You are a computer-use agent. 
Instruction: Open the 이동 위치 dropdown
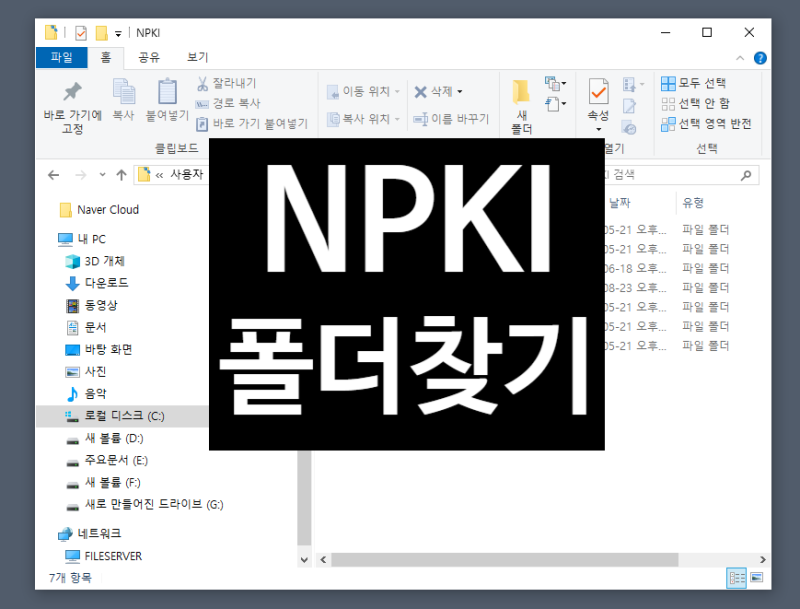coord(363,92)
